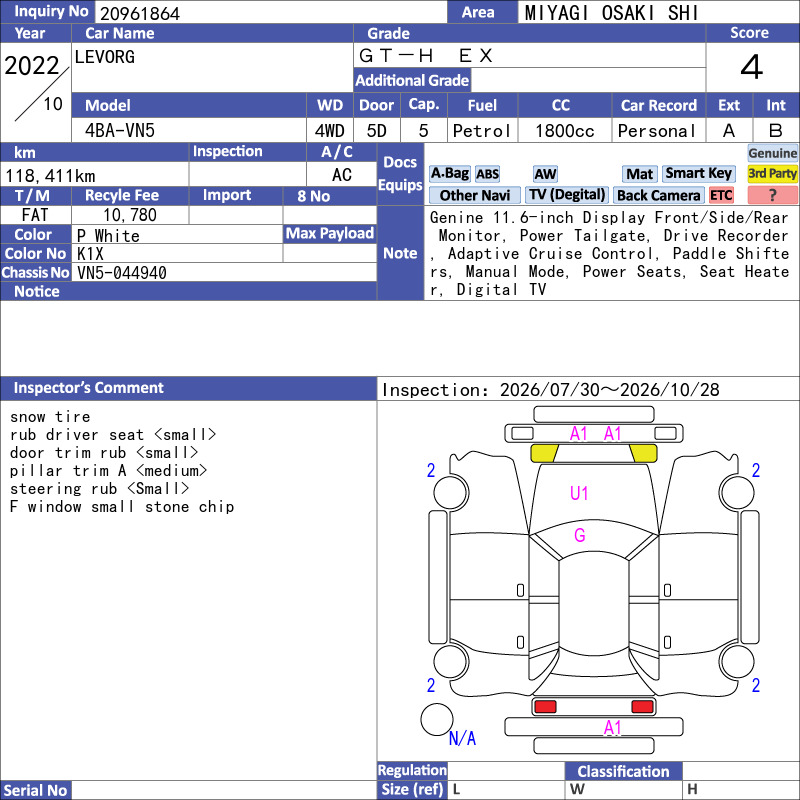Viewport: 800px width, 800px height.
Task: Select the Other Navi badge
Action: pyautogui.click(x=474, y=195)
